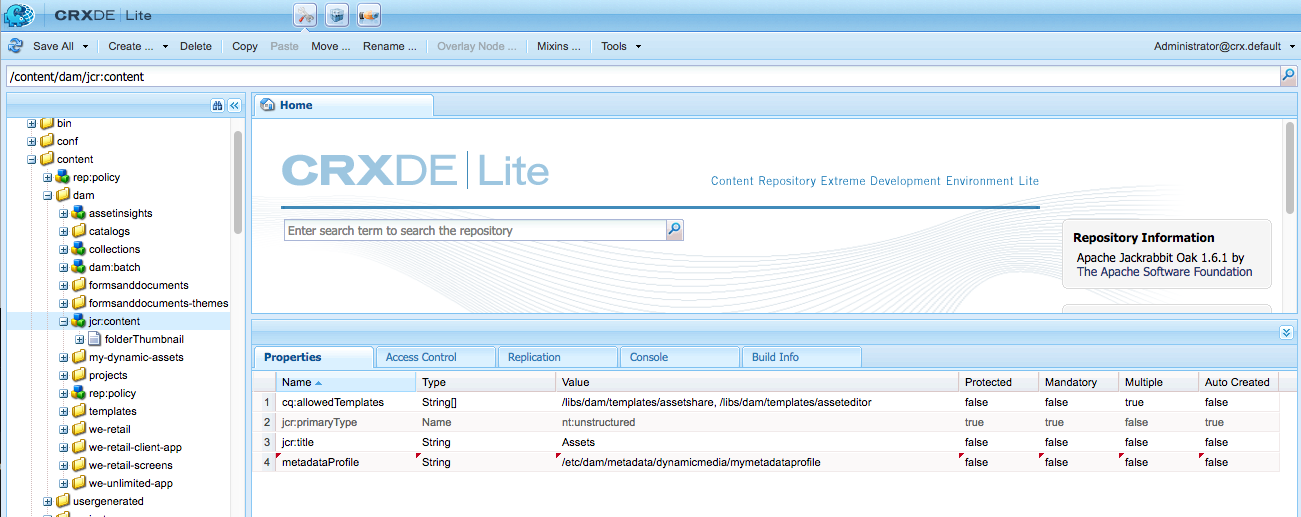Click the collections node icon
The width and height of the screenshot is (1301, 517).
[78, 249]
